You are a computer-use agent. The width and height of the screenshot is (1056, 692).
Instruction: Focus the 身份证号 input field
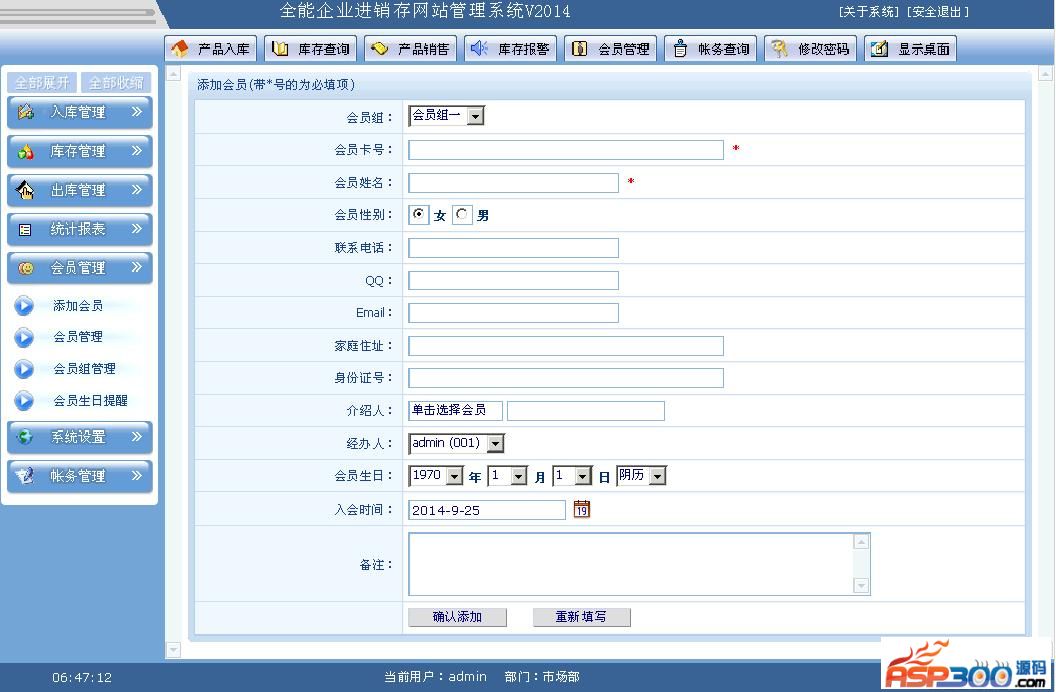click(x=566, y=378)
